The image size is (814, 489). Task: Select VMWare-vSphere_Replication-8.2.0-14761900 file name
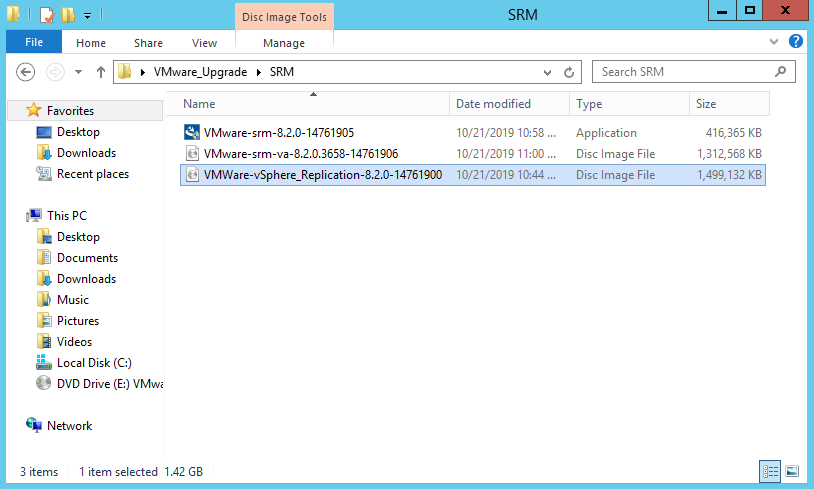[322, 175]
